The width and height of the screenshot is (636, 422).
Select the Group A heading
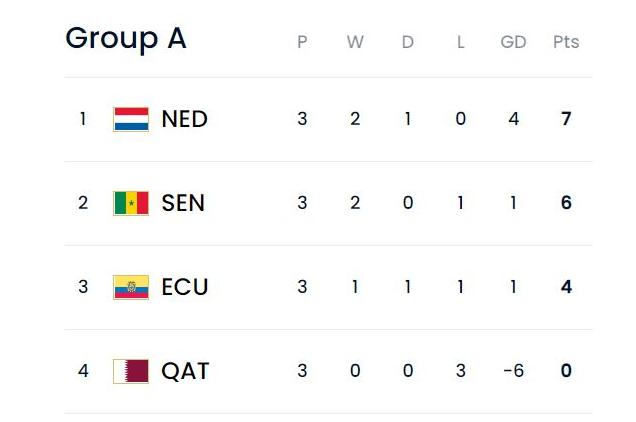[x=126, y=39]
